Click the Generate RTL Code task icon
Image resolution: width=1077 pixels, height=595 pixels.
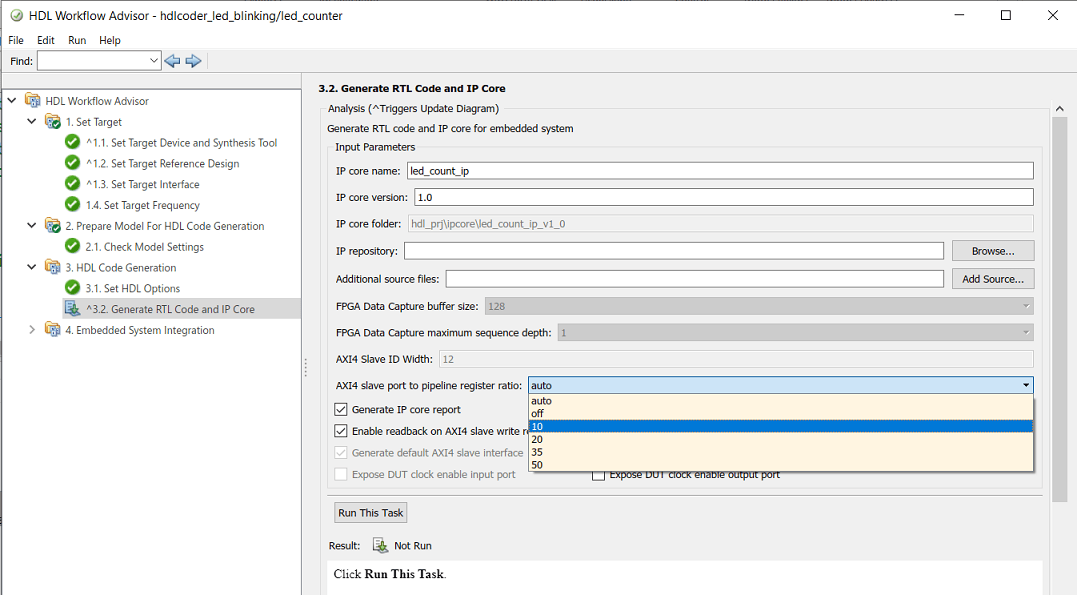click(x=72, y=309)
